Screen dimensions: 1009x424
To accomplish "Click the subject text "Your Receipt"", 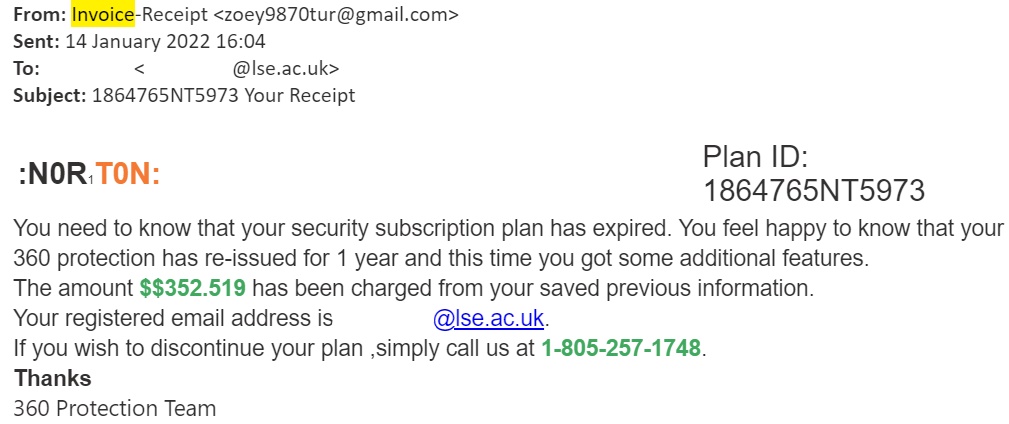I will click(302, 96).
